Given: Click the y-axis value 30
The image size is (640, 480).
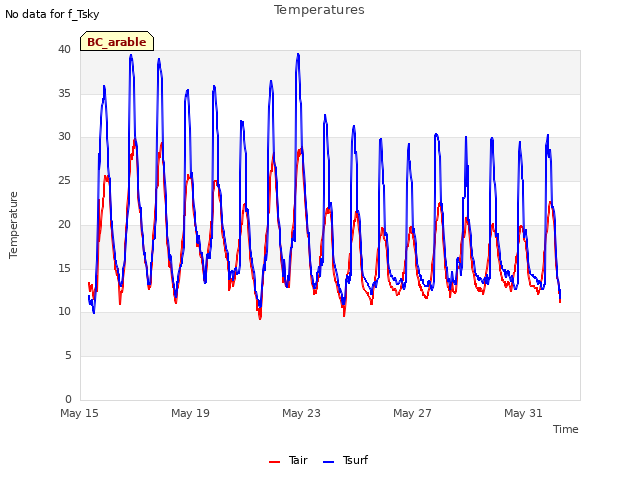Looking at the screenshot, I should [64, 137].
